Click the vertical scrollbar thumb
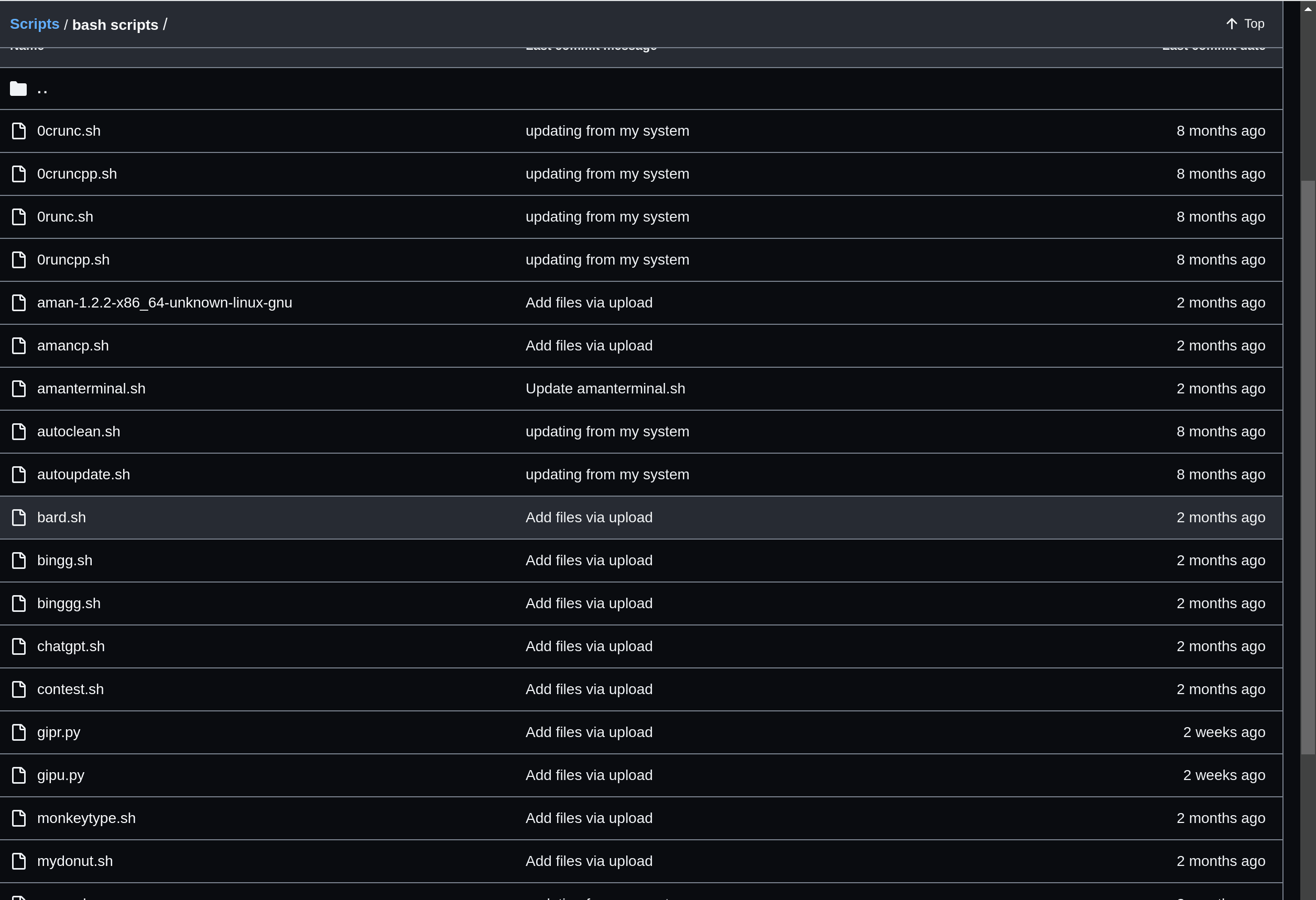 tap(1308, 467)
